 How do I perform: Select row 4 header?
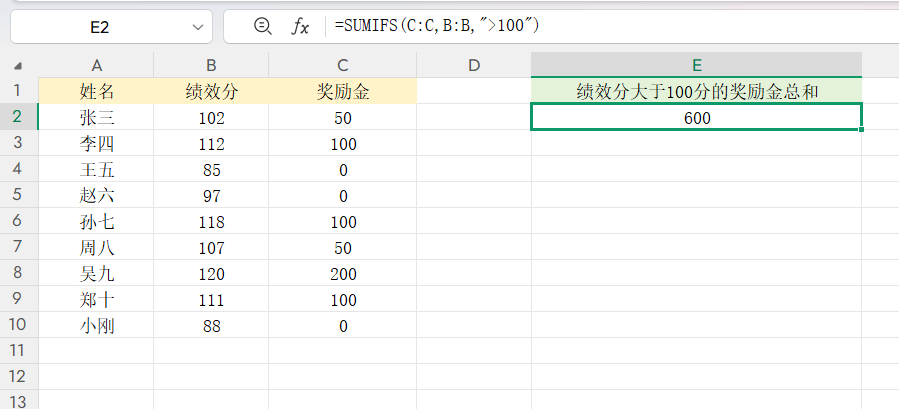(19, 169)
